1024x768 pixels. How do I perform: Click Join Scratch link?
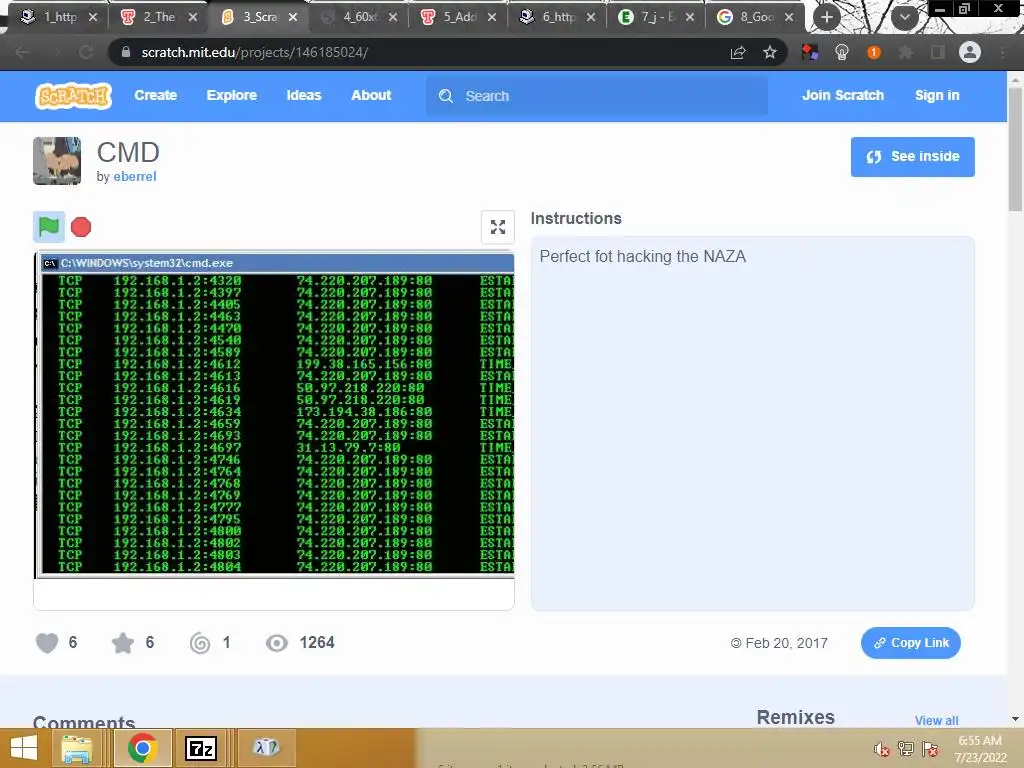coord(842,95)
